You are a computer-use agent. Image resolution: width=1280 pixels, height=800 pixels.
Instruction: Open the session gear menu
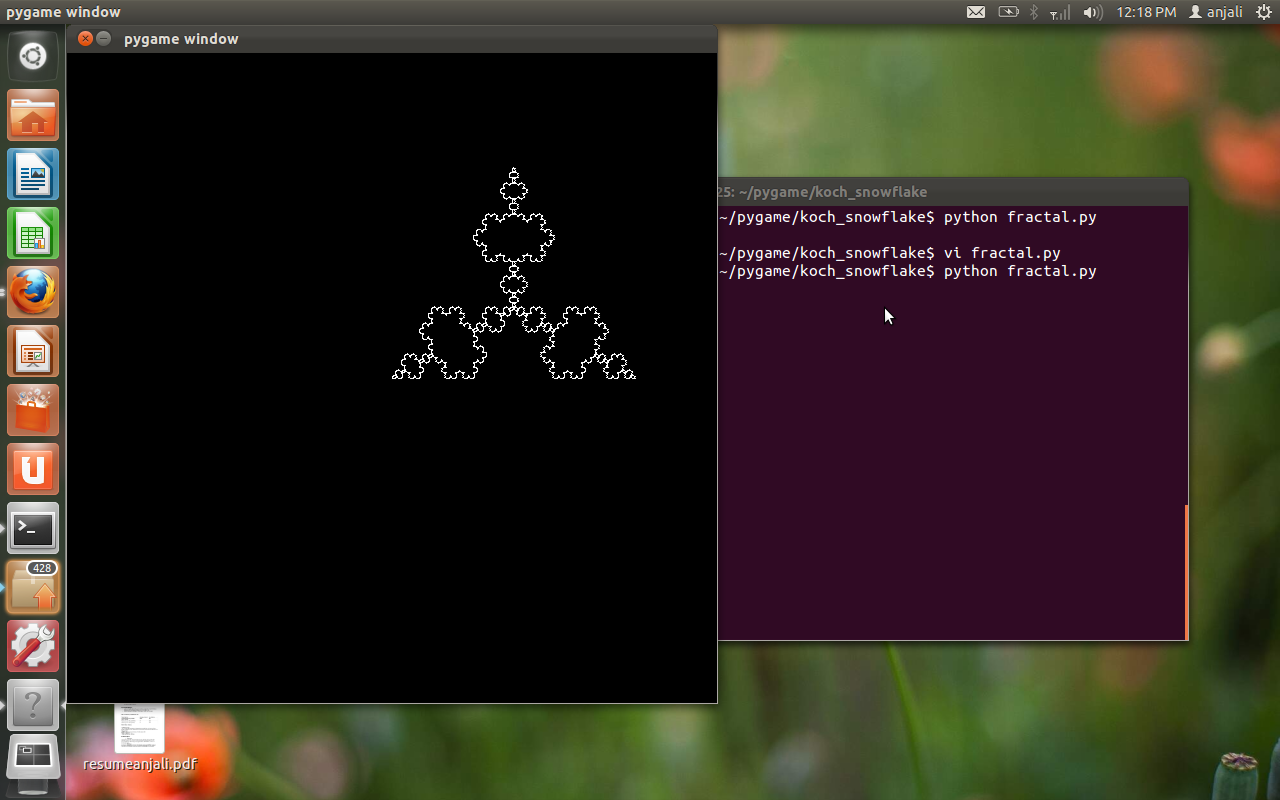[1262, 12]
